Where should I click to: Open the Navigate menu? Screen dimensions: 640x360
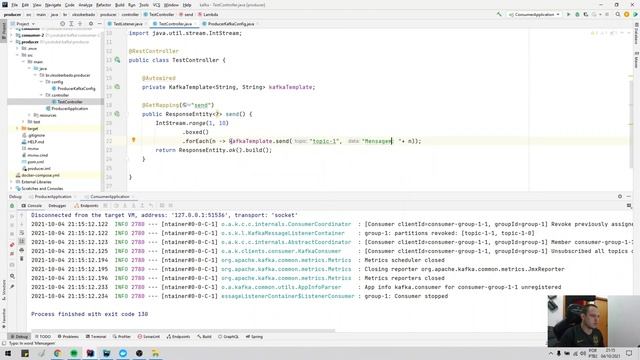(53, 5)
